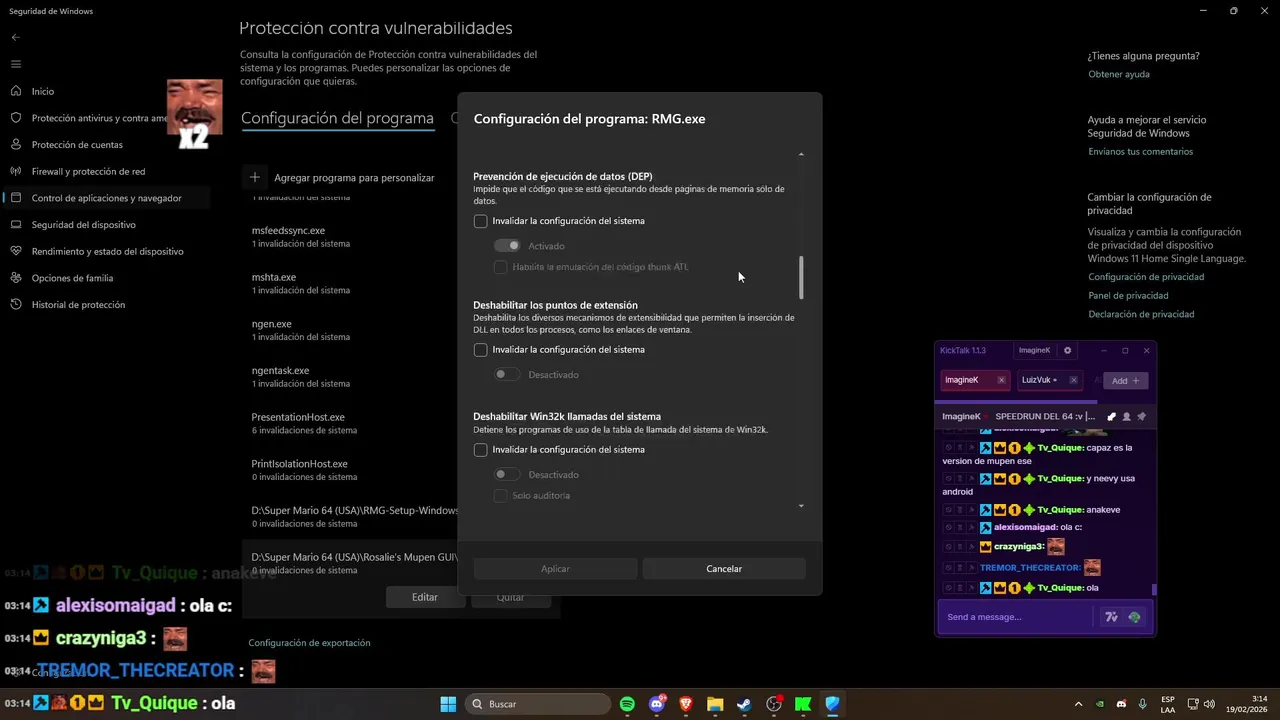
Task: Click the Cancelar button
Action: [x=724, y=569]
